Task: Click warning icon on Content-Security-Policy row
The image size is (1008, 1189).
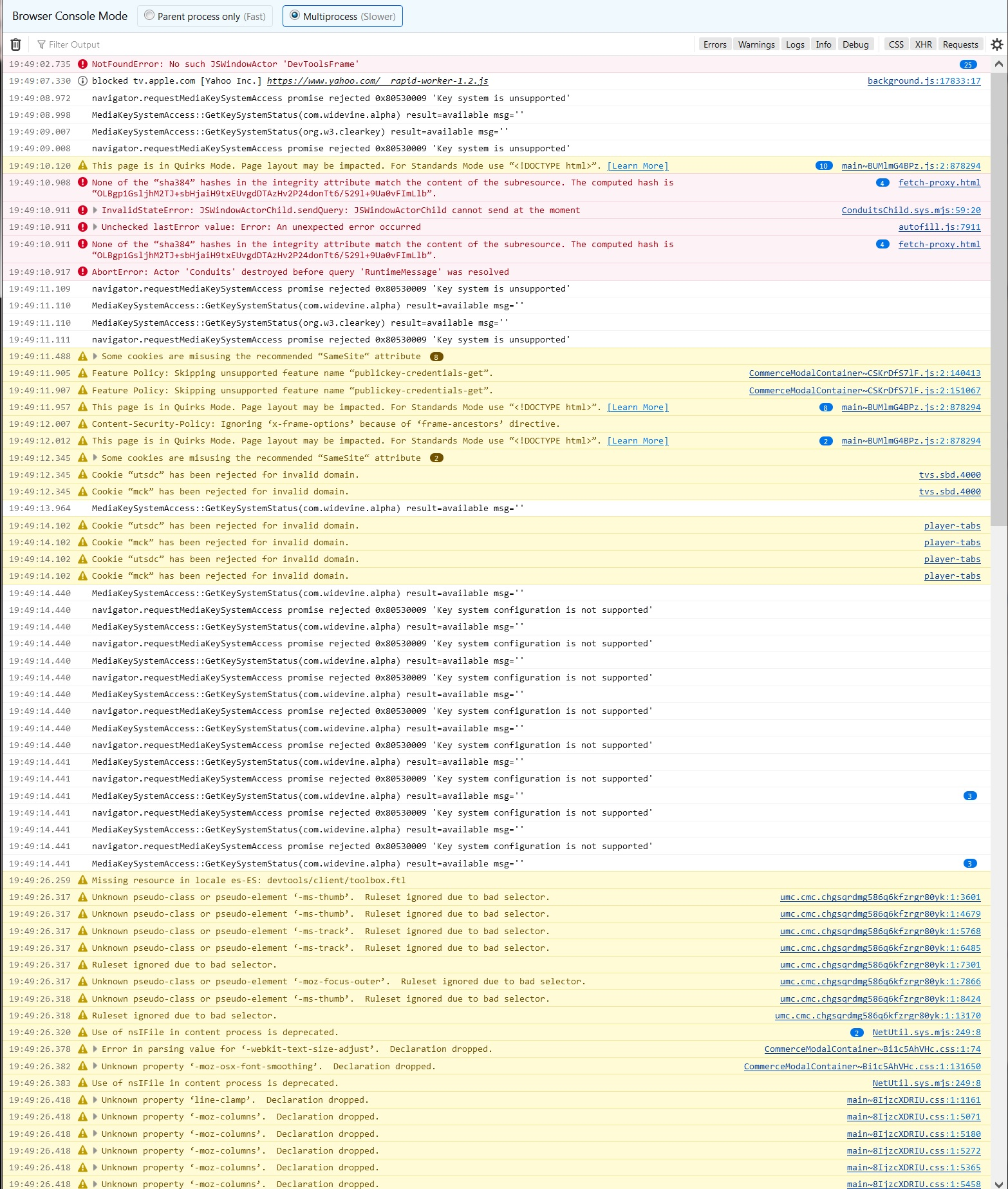Action: [x=82, y=424]
